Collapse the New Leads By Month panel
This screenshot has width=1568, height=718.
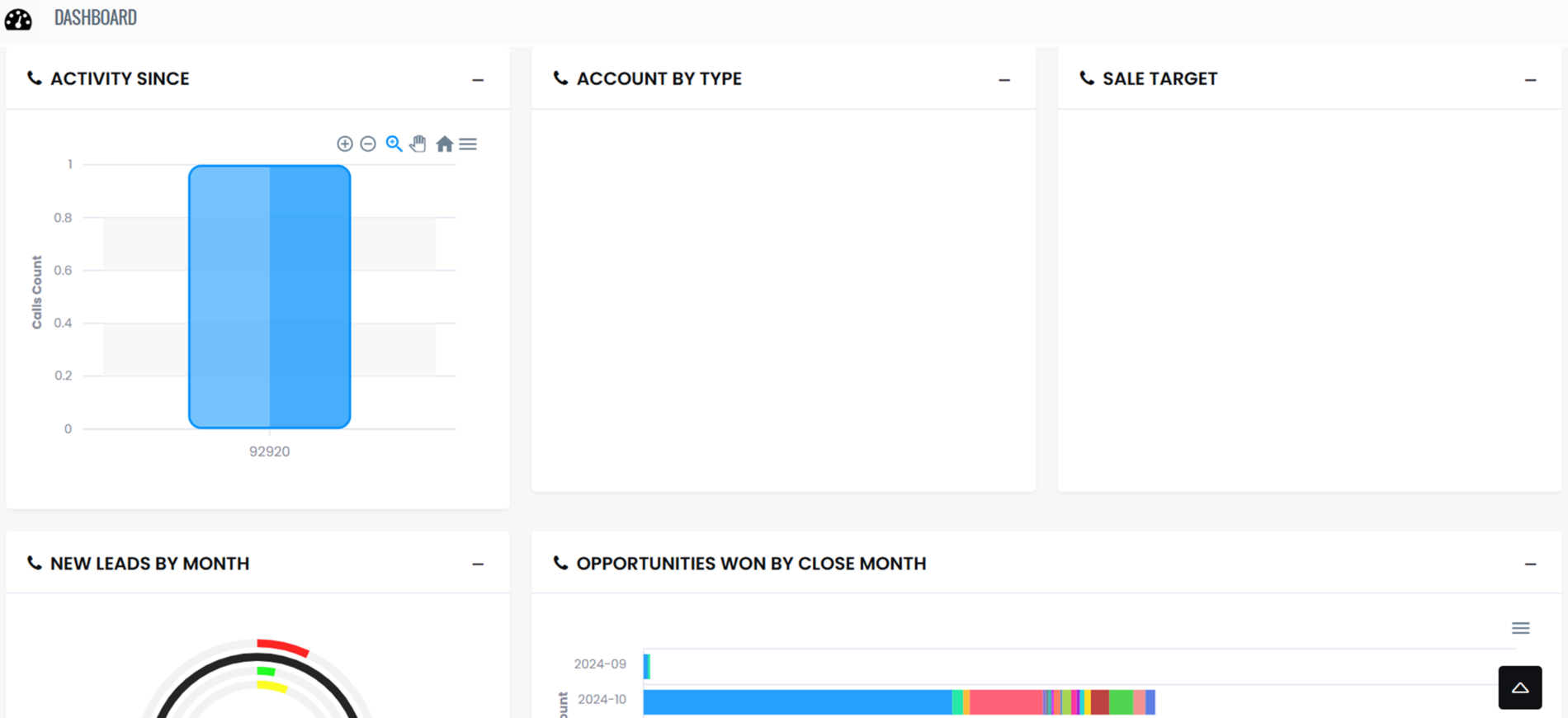click(x=478, y=564)
